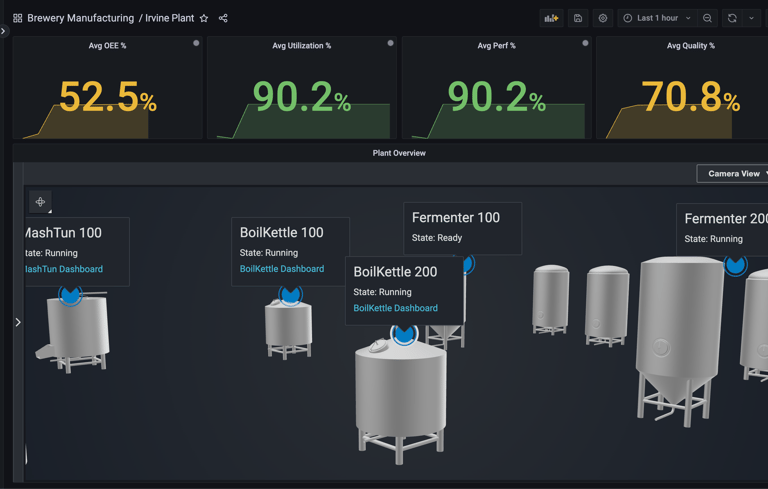Image resolution: width=768 pixels, height=489 pixels.
Task: Click the 52.5% OEE value
Action: coord(108,97)
